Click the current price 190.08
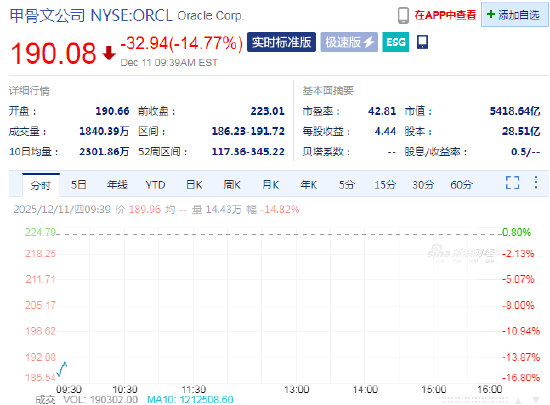This screenshot has width=550, height=405. [53, 53]
